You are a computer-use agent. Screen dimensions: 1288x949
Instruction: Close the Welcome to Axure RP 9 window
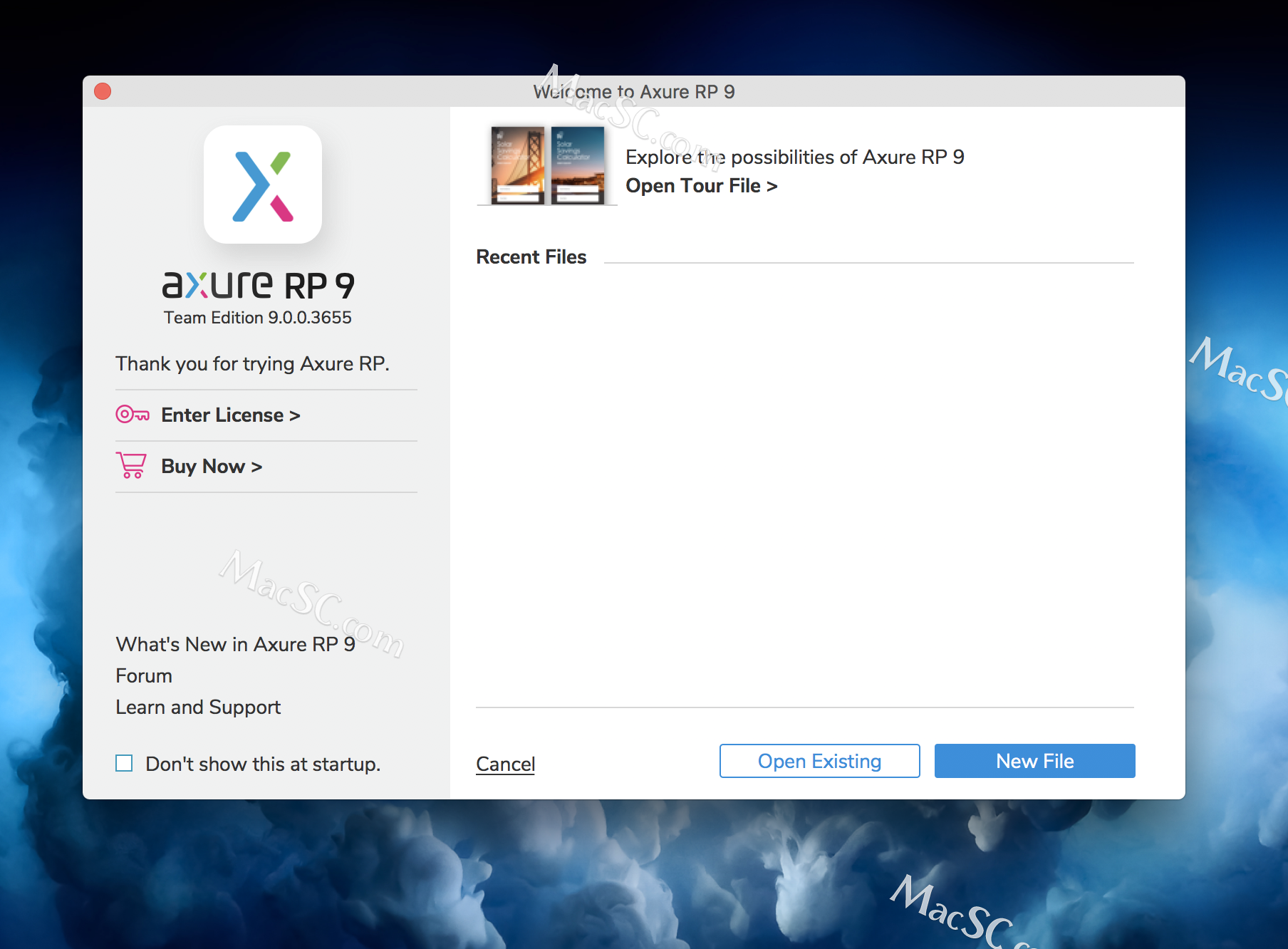[103, 91]
